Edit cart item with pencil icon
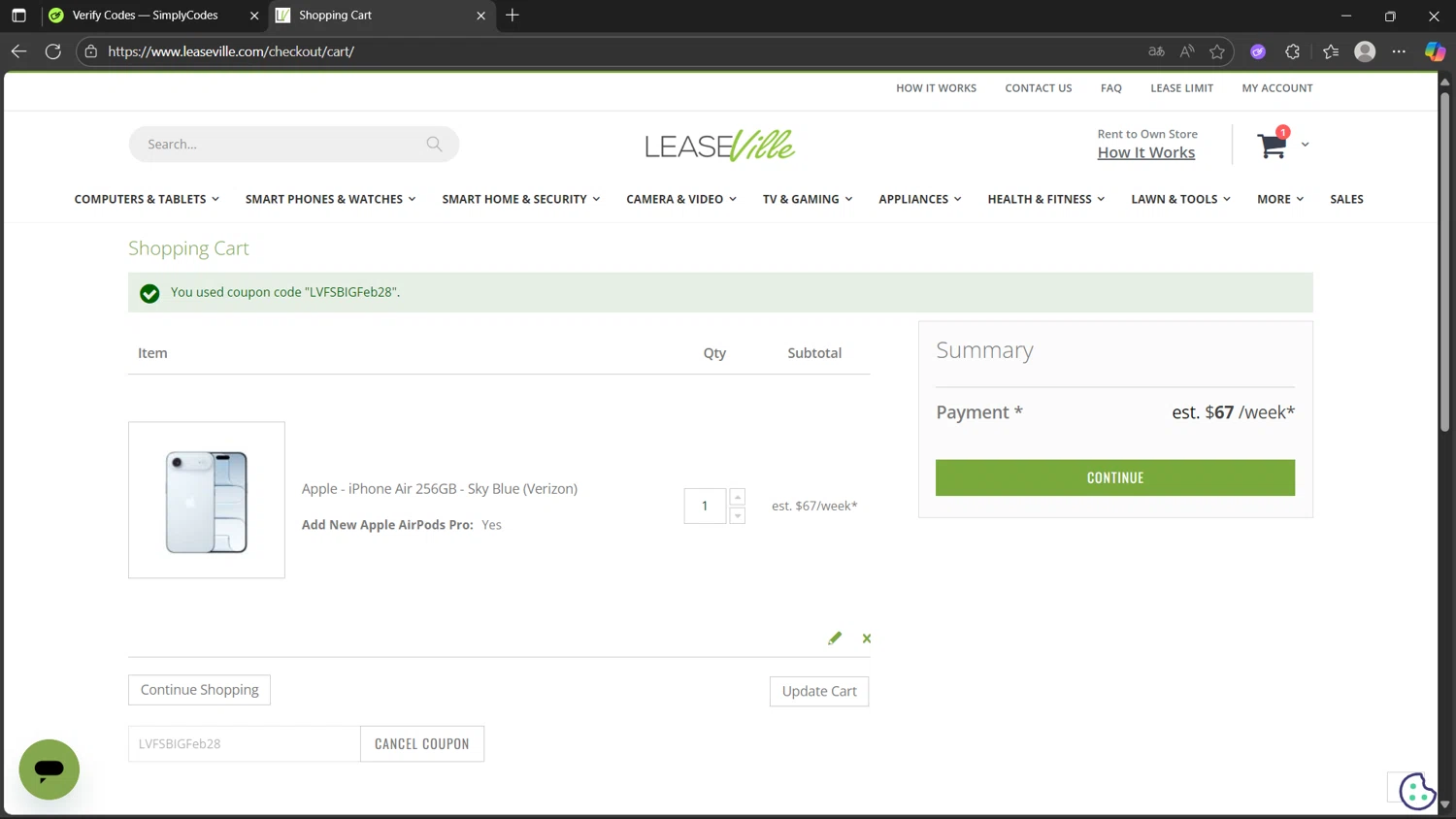The height and width of the screenshot is (819, 1456). (834, 638)
